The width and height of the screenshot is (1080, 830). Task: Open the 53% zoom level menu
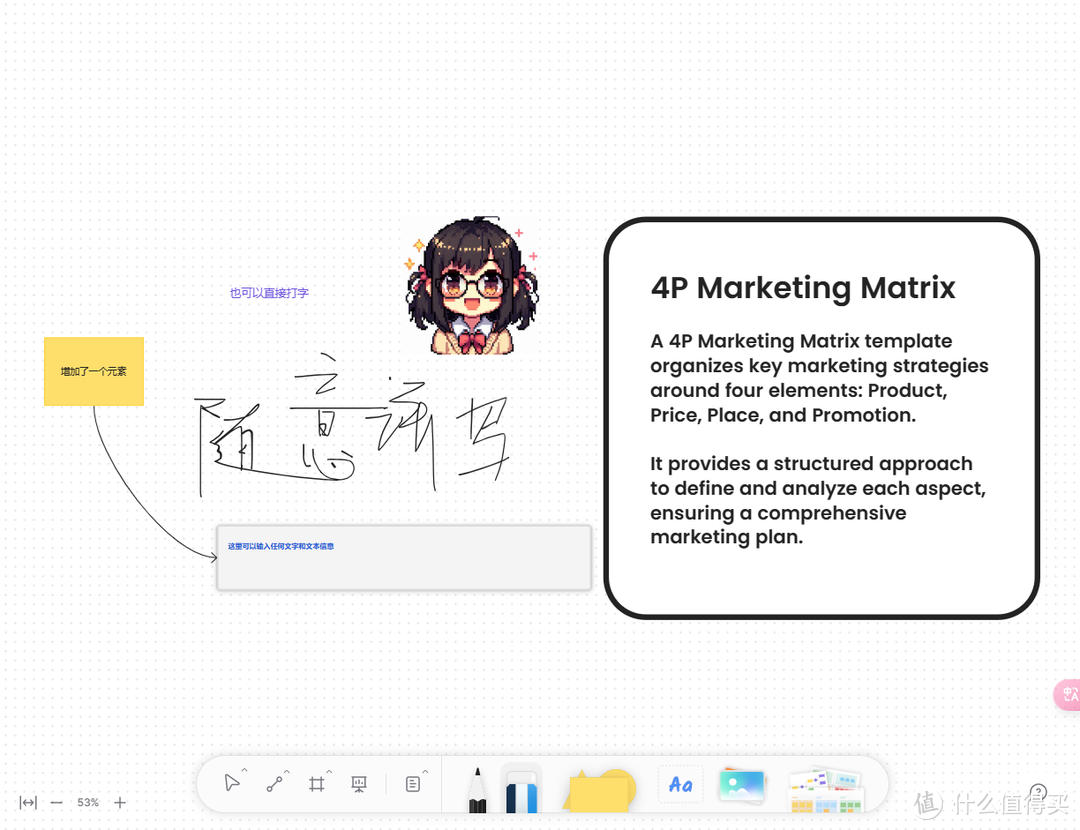(88, 802)
